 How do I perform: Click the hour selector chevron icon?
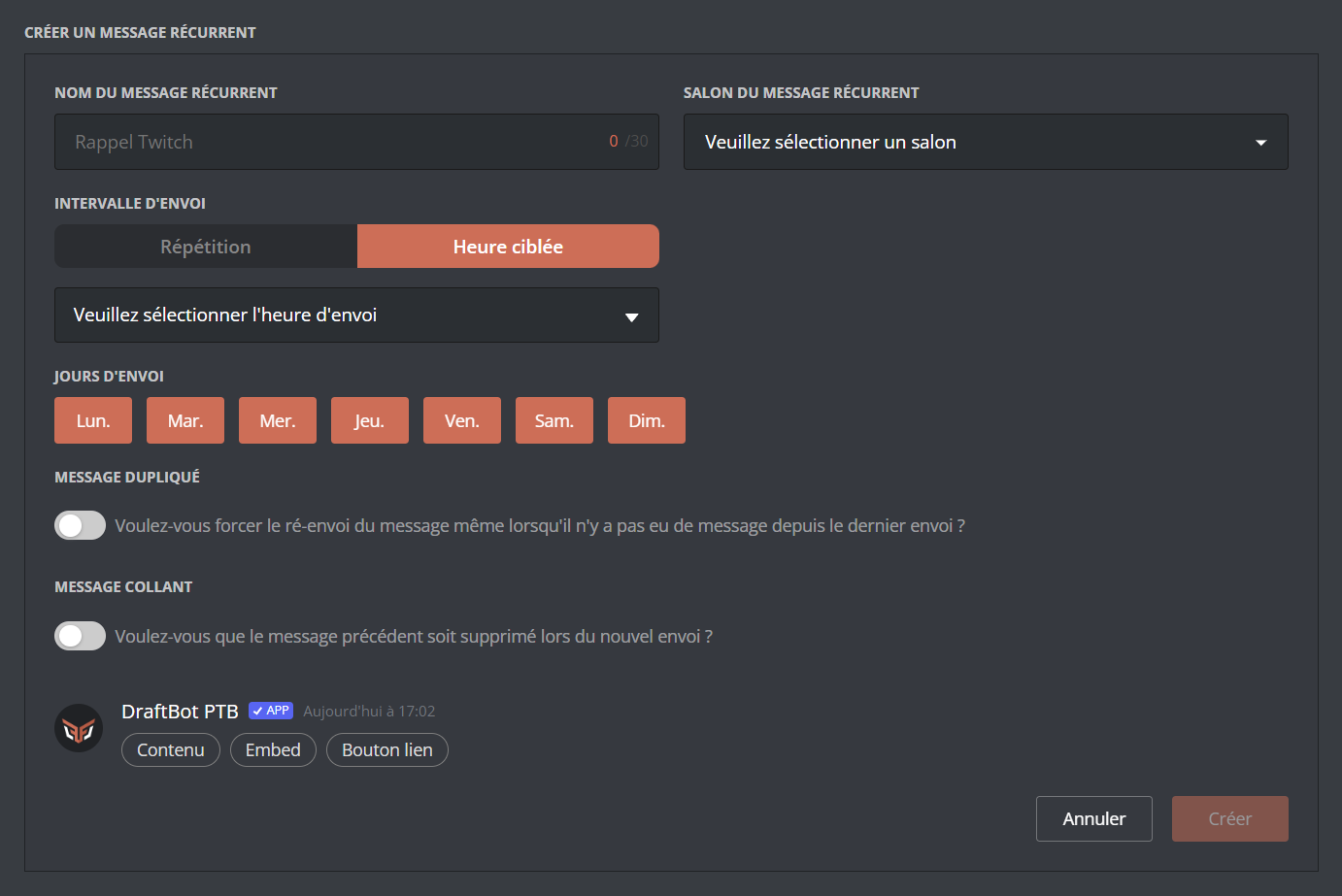(x=632, y=315)
